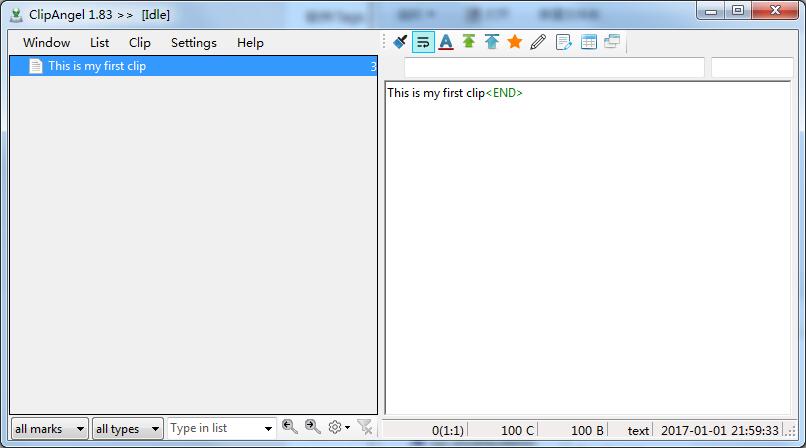The width and height of the screenshot is (806, 448).
Task: Open the Help menu
Action: pos(250,43)
